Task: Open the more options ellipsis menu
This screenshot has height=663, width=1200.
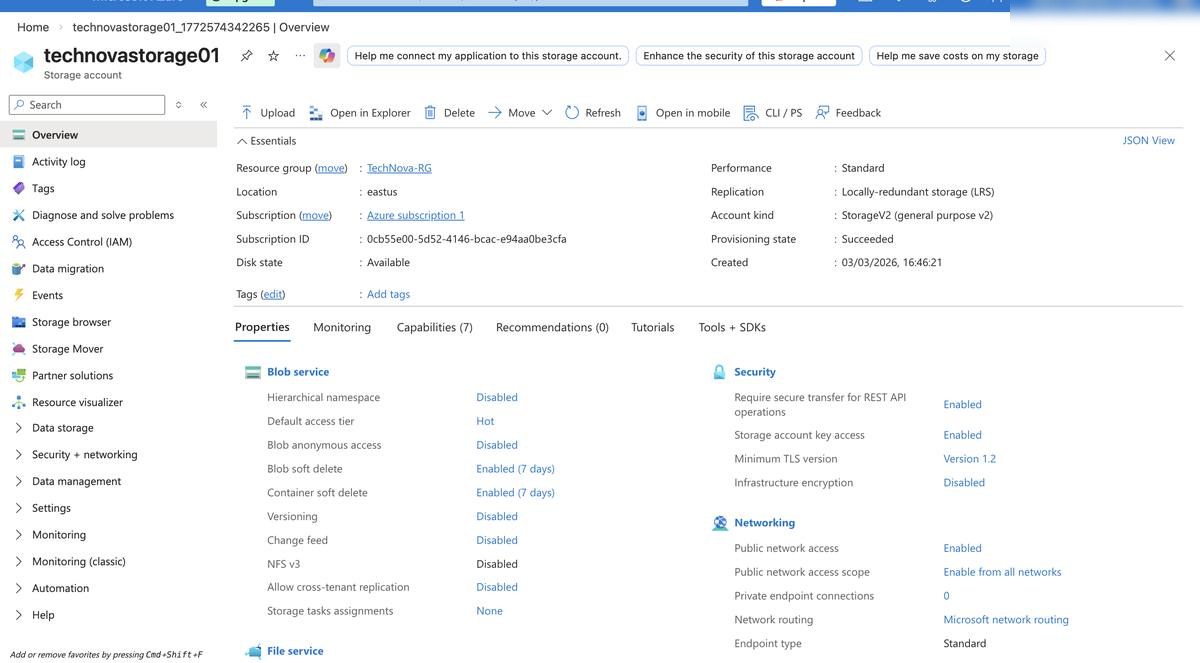Action: [x=300, y=56]
